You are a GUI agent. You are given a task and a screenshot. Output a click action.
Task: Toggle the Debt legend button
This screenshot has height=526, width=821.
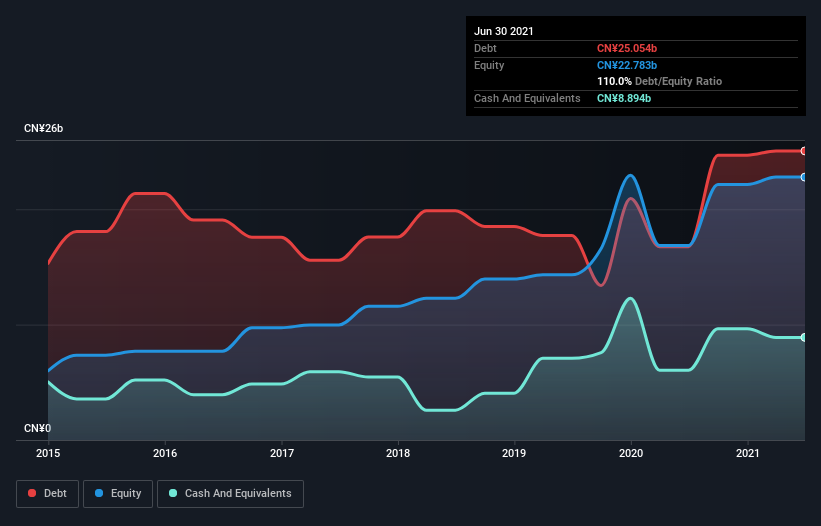click(x=48, y=494)
